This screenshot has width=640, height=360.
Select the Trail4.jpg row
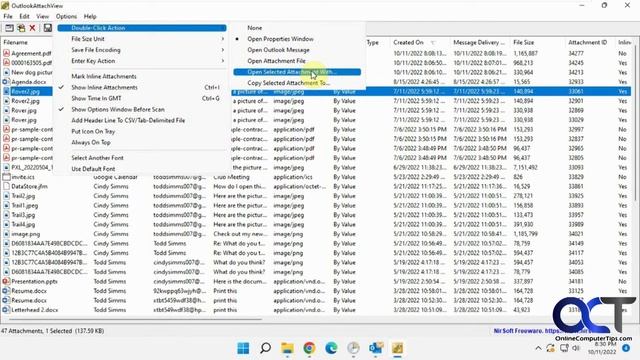tap(316, 224)
